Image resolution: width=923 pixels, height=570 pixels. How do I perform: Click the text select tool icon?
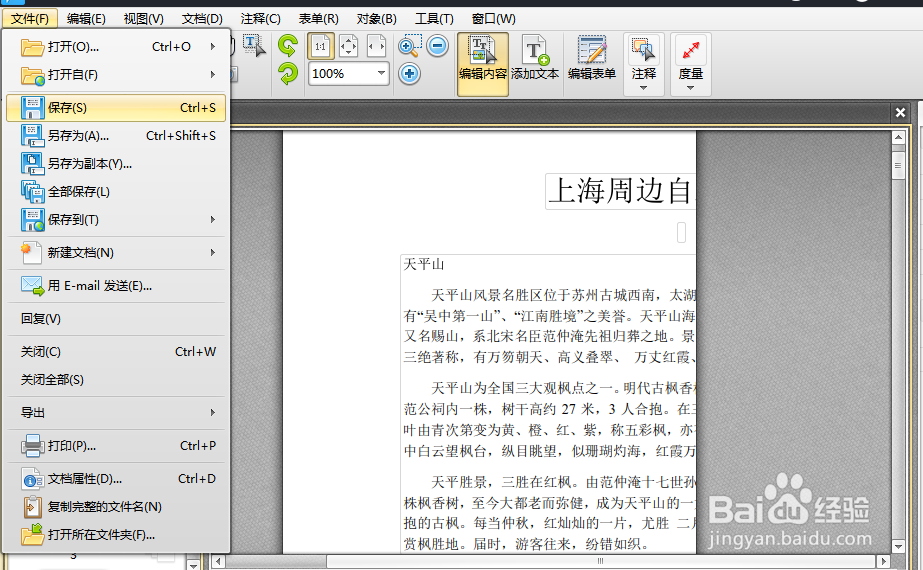point(254,45)
